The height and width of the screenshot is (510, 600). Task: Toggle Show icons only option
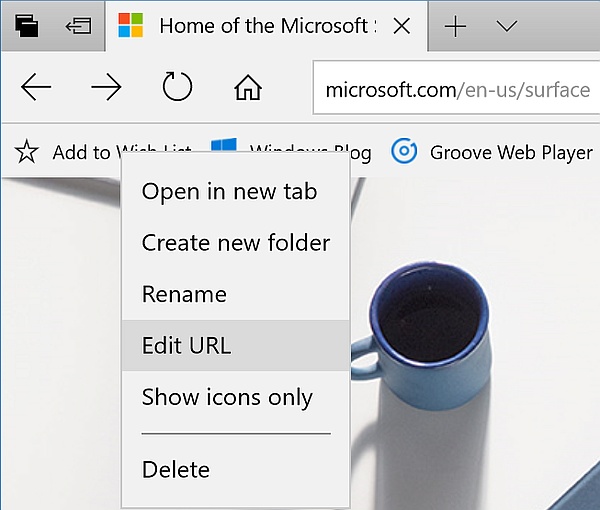(x=227, y=398)
